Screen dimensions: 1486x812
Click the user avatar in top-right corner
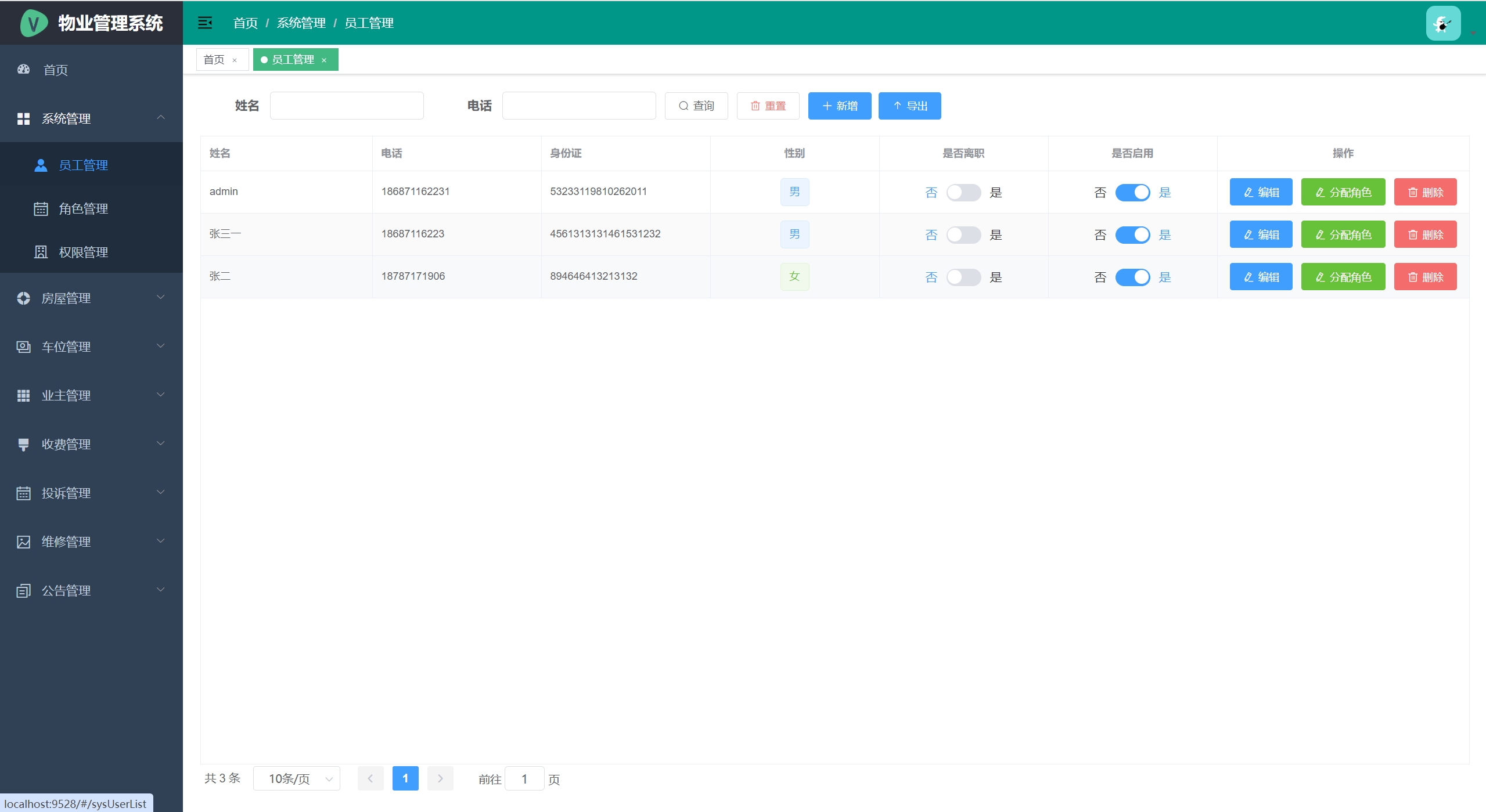point(1442,24)
